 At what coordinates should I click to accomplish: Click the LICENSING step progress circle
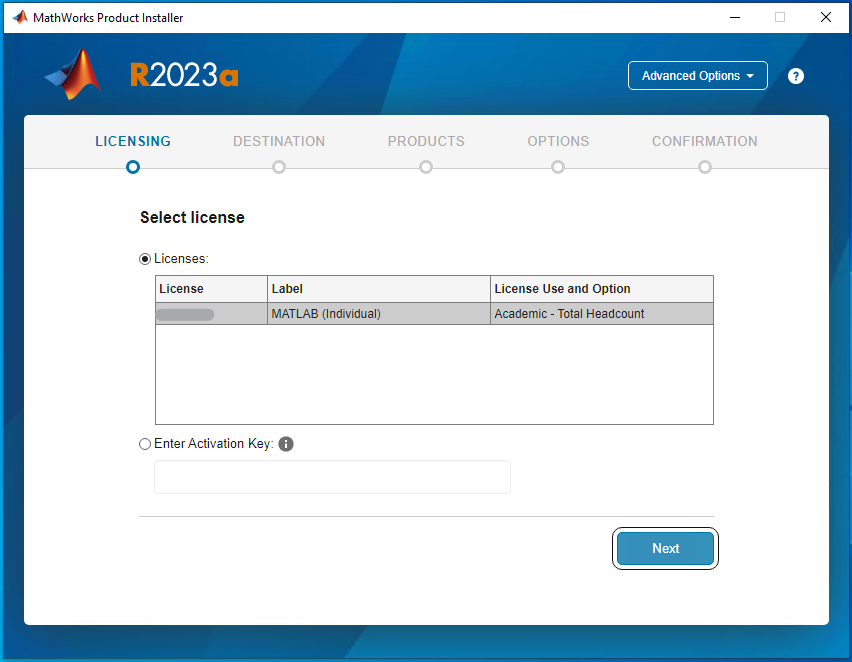click(x=132, y=167)
